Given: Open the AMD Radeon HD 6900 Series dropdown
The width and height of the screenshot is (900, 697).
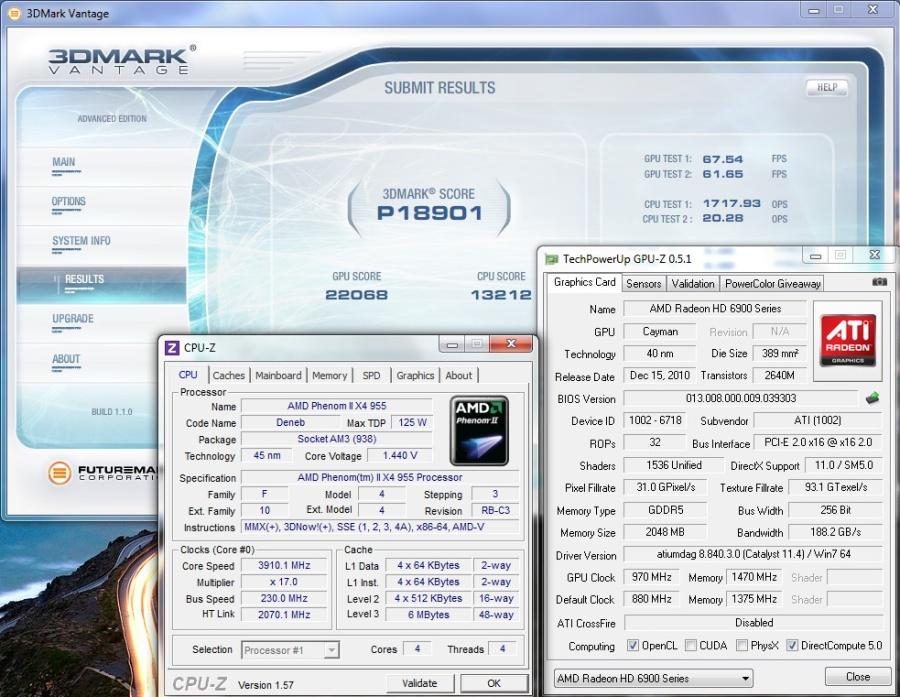Looking at the screenshot, I should (653, 678).
